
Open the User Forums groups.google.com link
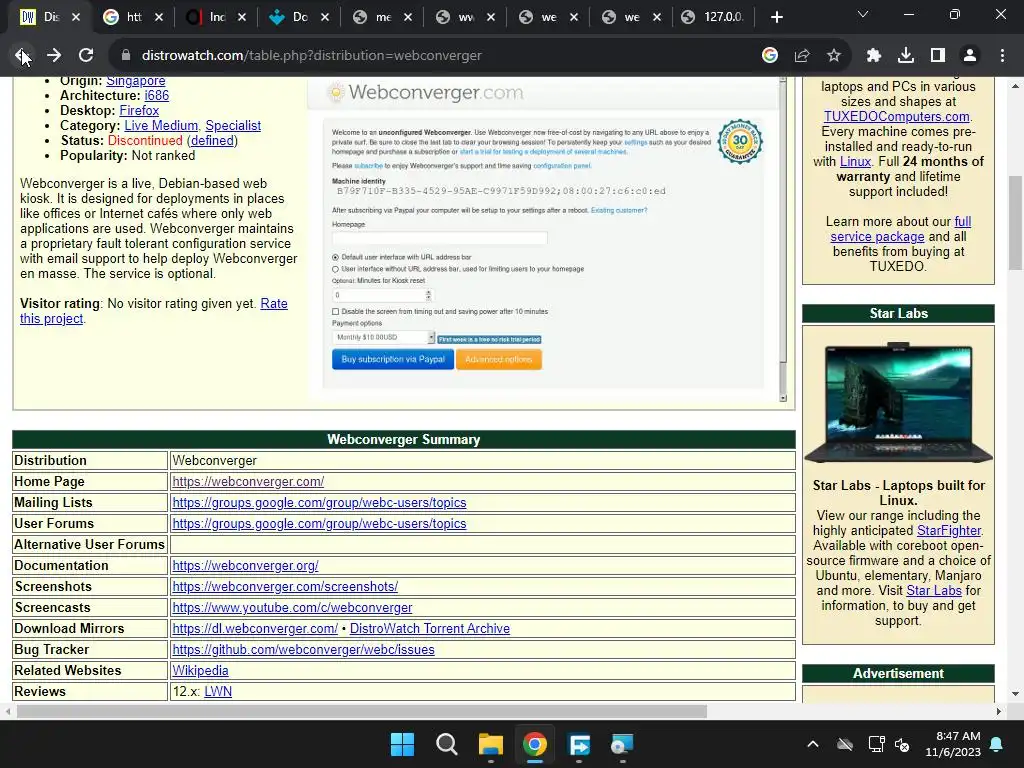[319, 523]
